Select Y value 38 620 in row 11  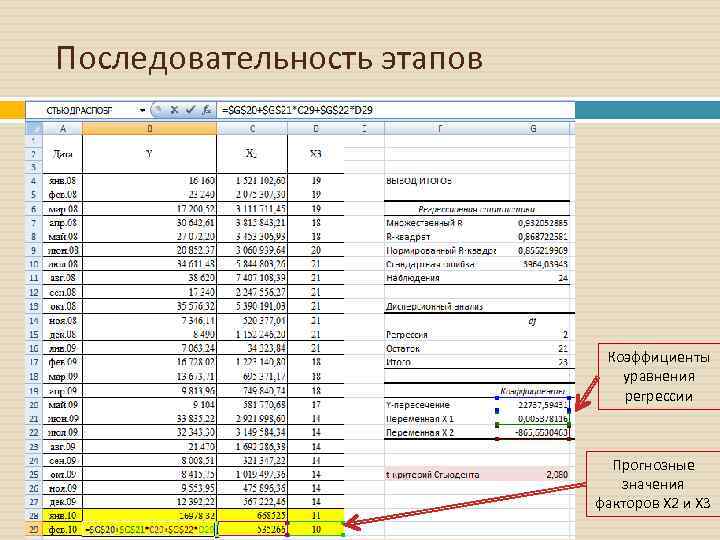click(149, 278)
